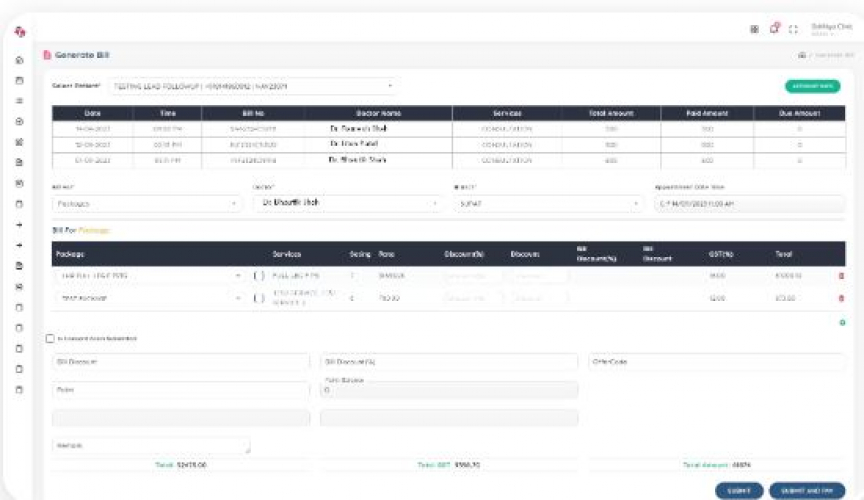Toggle fullscreen icon in the top bar

[x=793, y=29]
